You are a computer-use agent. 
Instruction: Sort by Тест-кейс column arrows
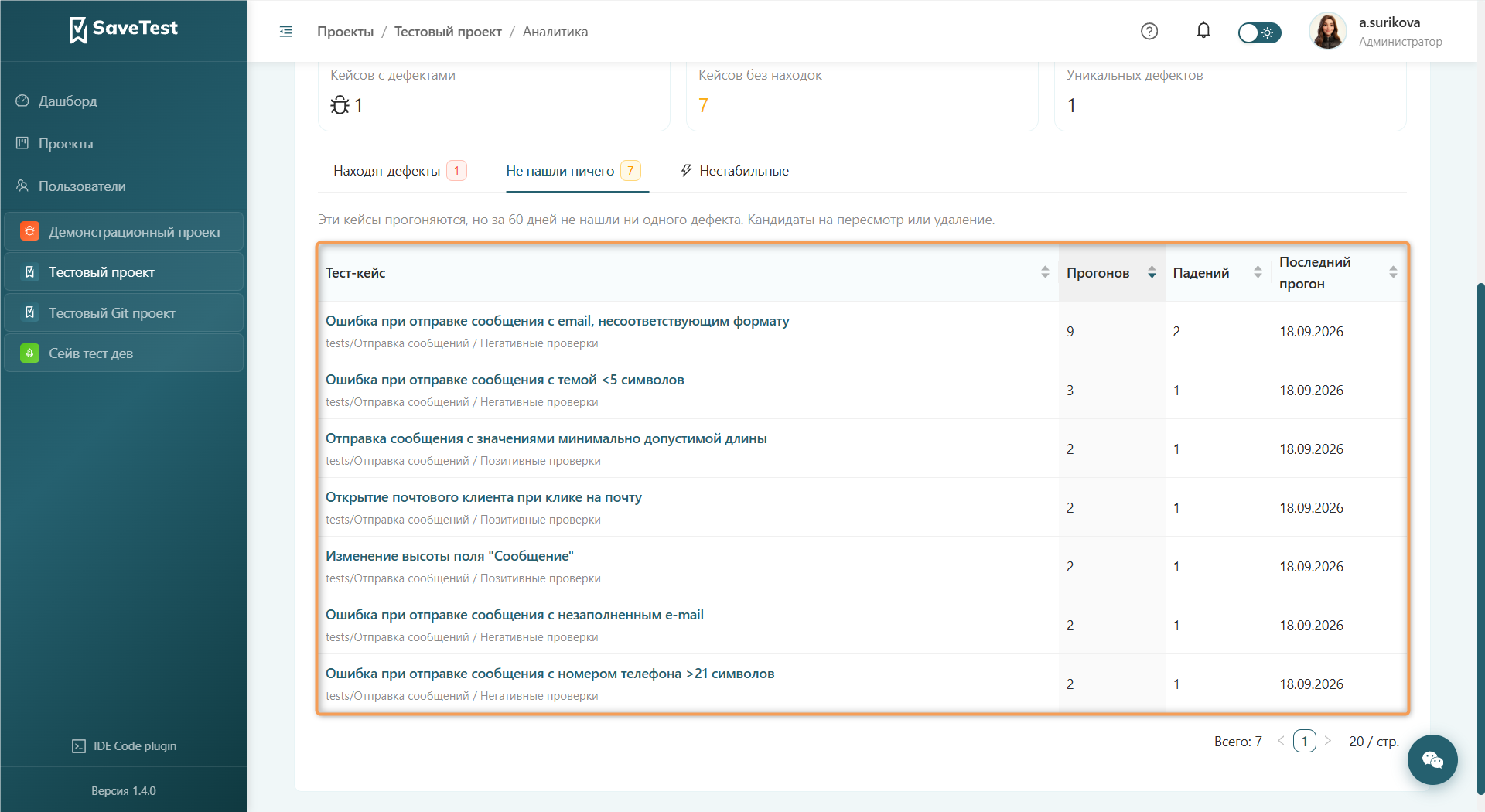tap(1045, 272)
